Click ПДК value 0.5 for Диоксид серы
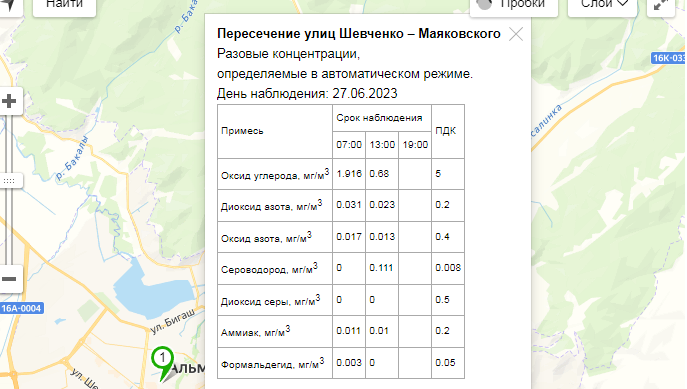Image resolution: width=687 pixels, height=389 pixels. coord(442,300)
